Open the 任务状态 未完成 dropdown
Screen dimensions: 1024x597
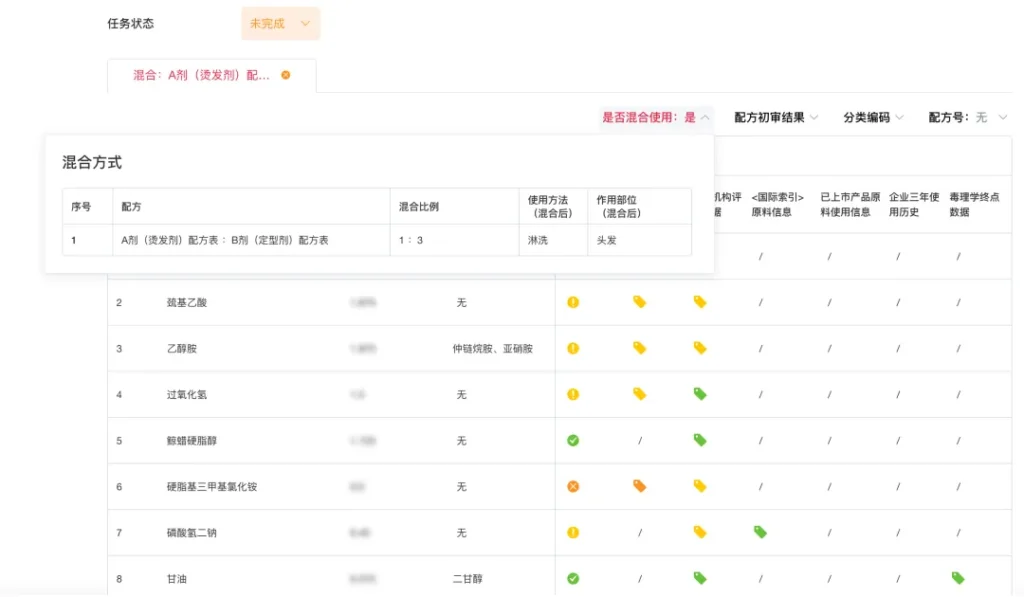coord(280,23)
